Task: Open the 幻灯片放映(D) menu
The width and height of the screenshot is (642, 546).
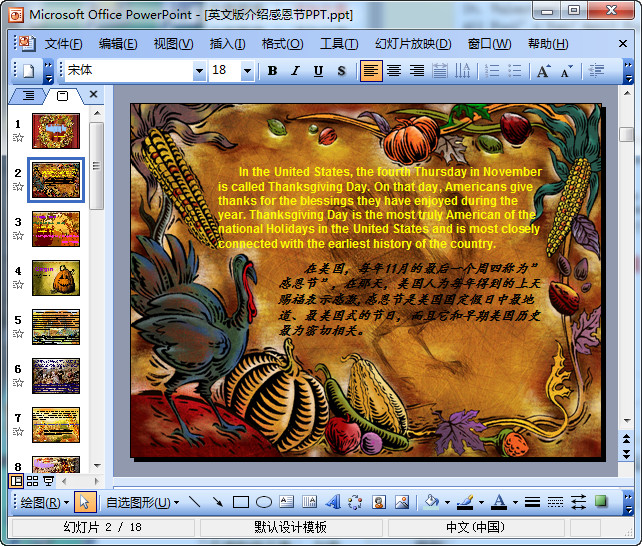Action: (413, 44)
